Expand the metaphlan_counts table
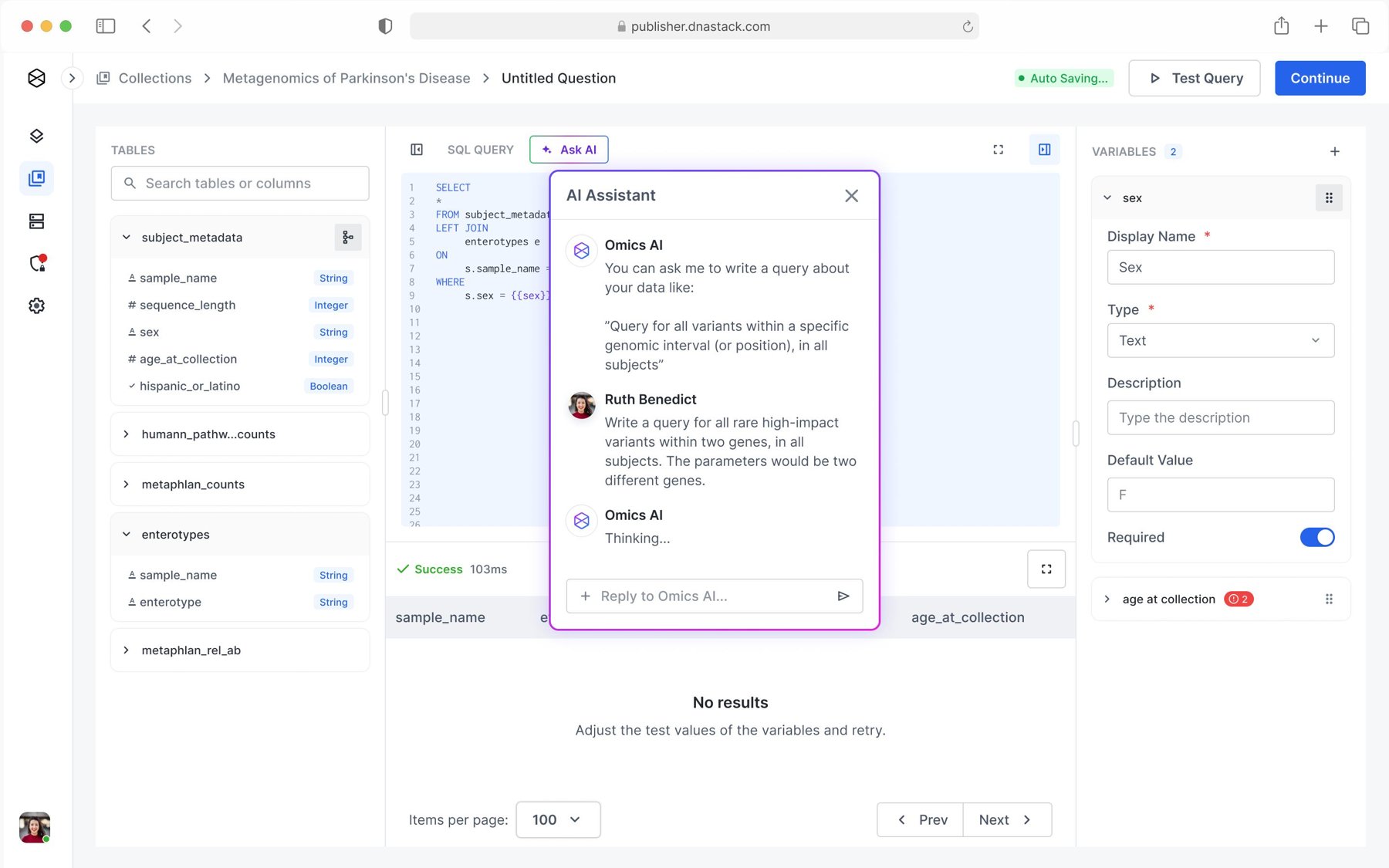The width and height of the screenshot is (1389, 868). [127, 485]
